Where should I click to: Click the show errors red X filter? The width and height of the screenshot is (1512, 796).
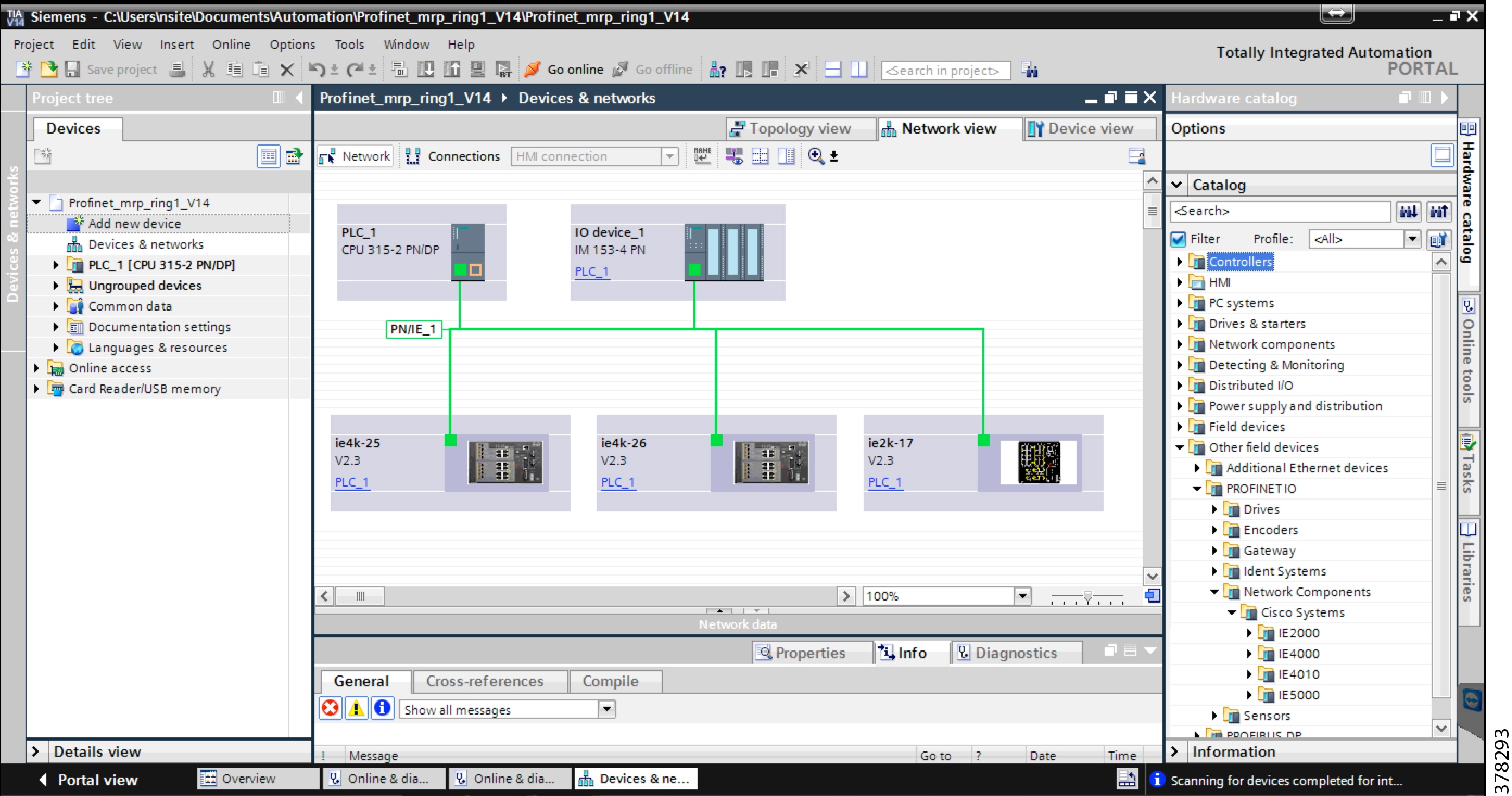[x=331, y=708]
